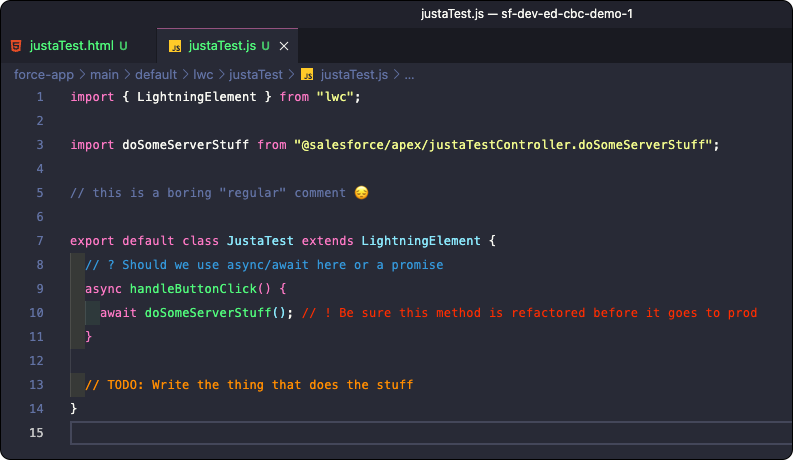Click the window title justaTest.js — sf-dev-ed-cbc-demo-1
The image size is (793, 460).
[526, 14]
